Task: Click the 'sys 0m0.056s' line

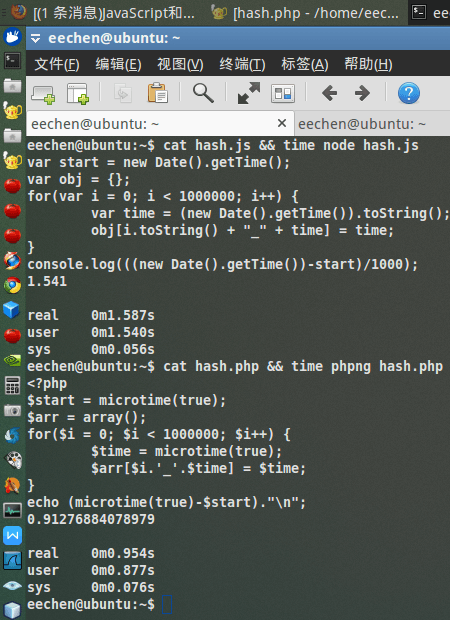Action: click(91, 349)
